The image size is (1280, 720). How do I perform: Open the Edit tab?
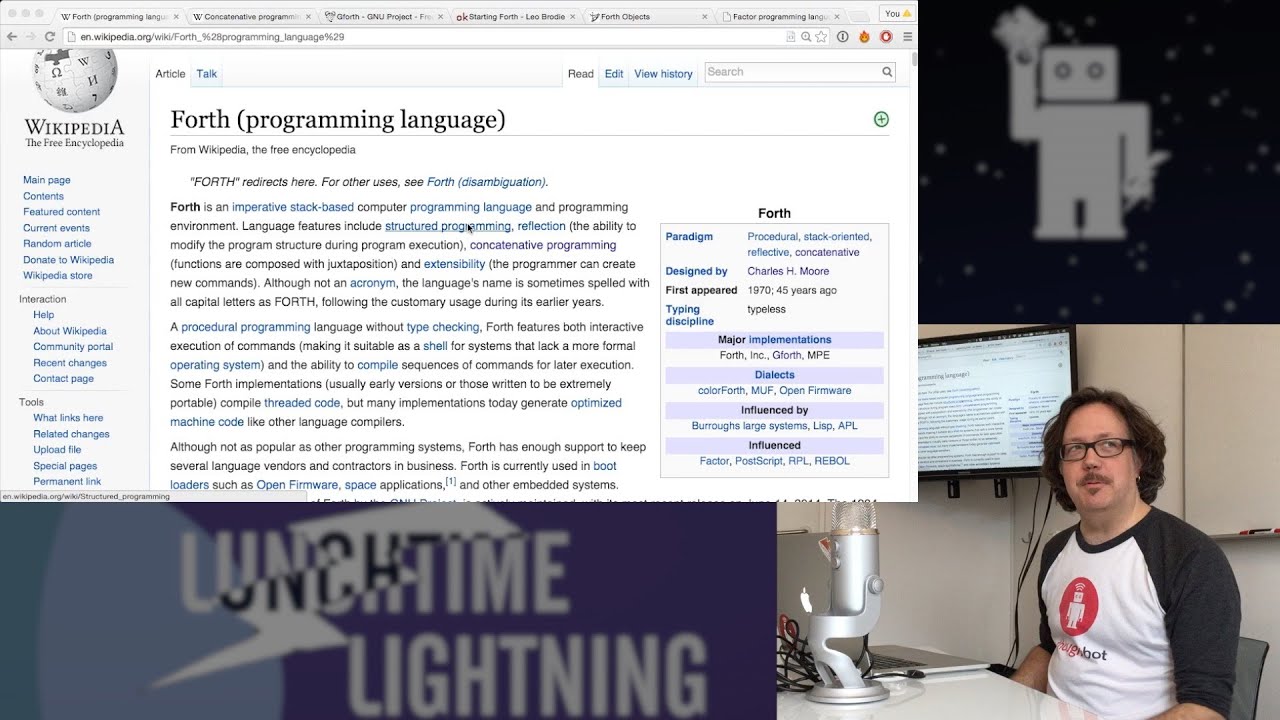pyautogui.click(x=614, y=73)
